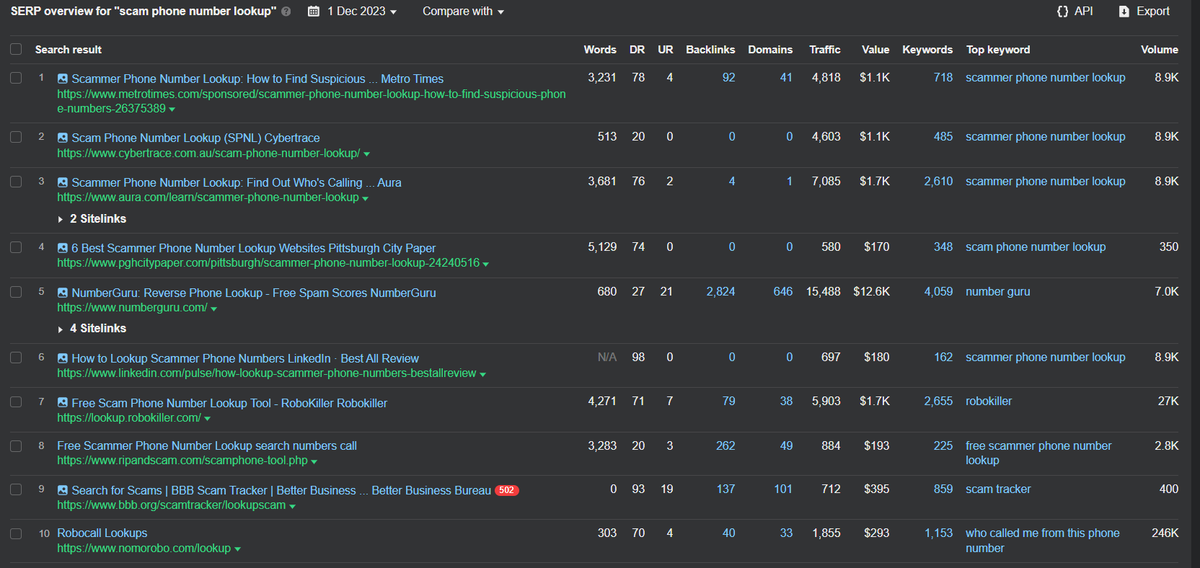Open URL dropdown arrow for aura.com link
The height and width of the screenshot is (568, 1200).
click(x=367, y=199)
